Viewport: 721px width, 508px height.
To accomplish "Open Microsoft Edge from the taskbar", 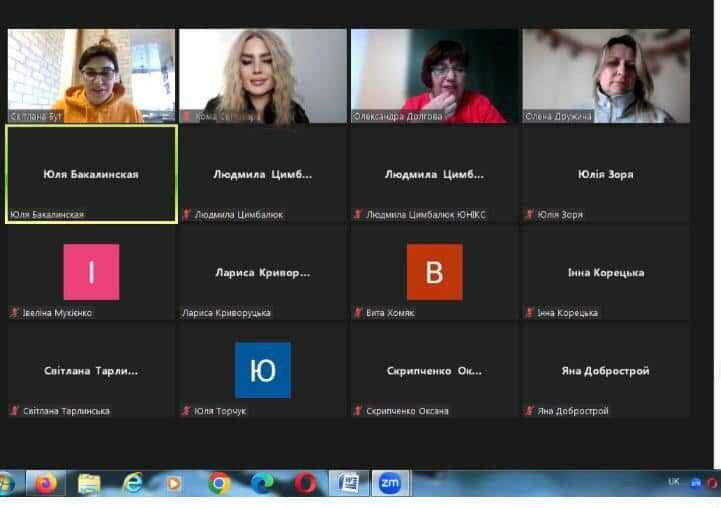I will pyautogui.click(x=262, y=484).
